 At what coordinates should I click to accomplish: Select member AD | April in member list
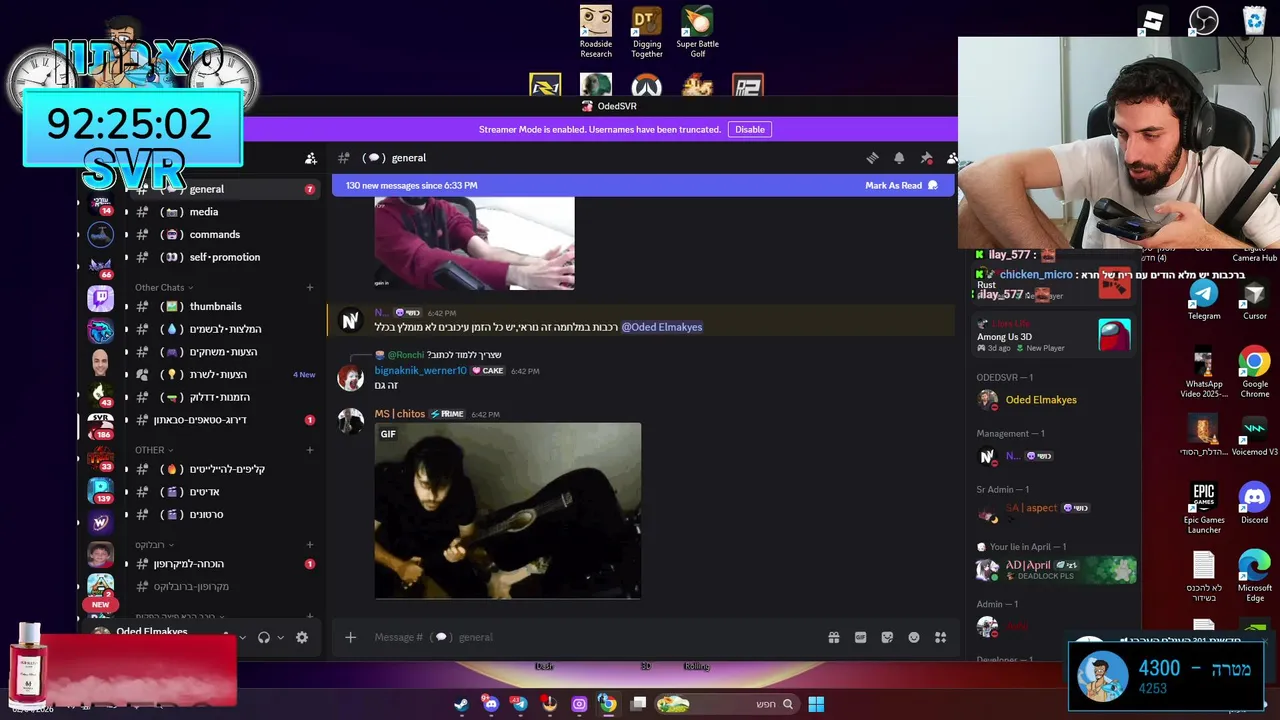click(1055, 570)
